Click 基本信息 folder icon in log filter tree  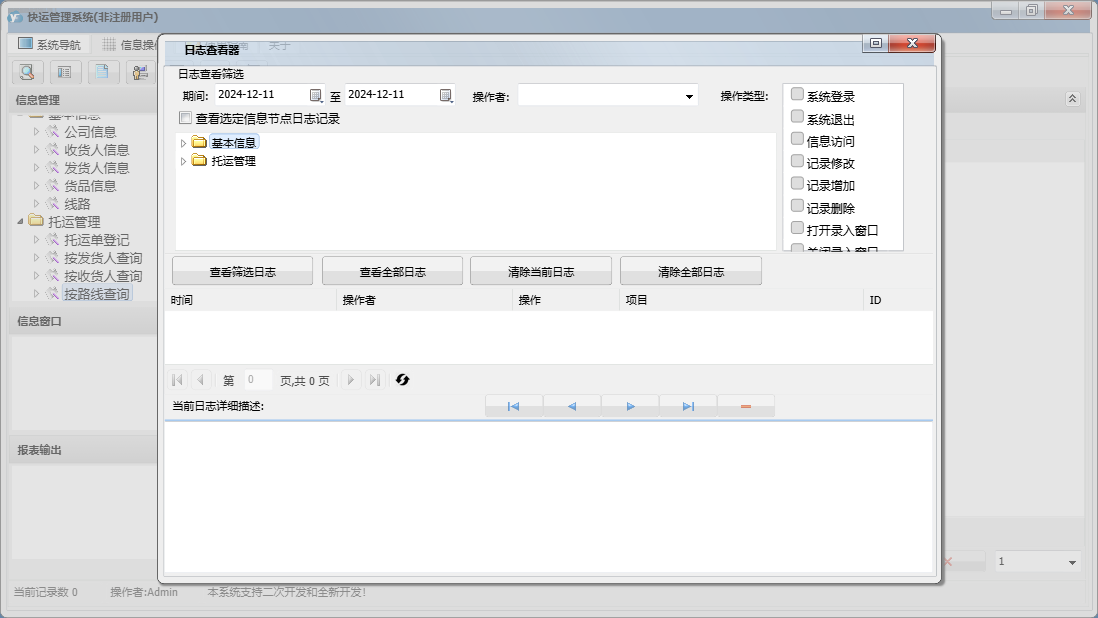click(x=199, y=142)
